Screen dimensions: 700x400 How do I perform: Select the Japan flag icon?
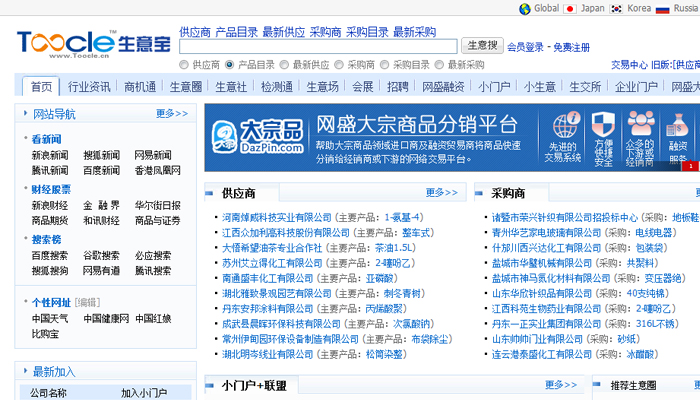pos(571,8)
